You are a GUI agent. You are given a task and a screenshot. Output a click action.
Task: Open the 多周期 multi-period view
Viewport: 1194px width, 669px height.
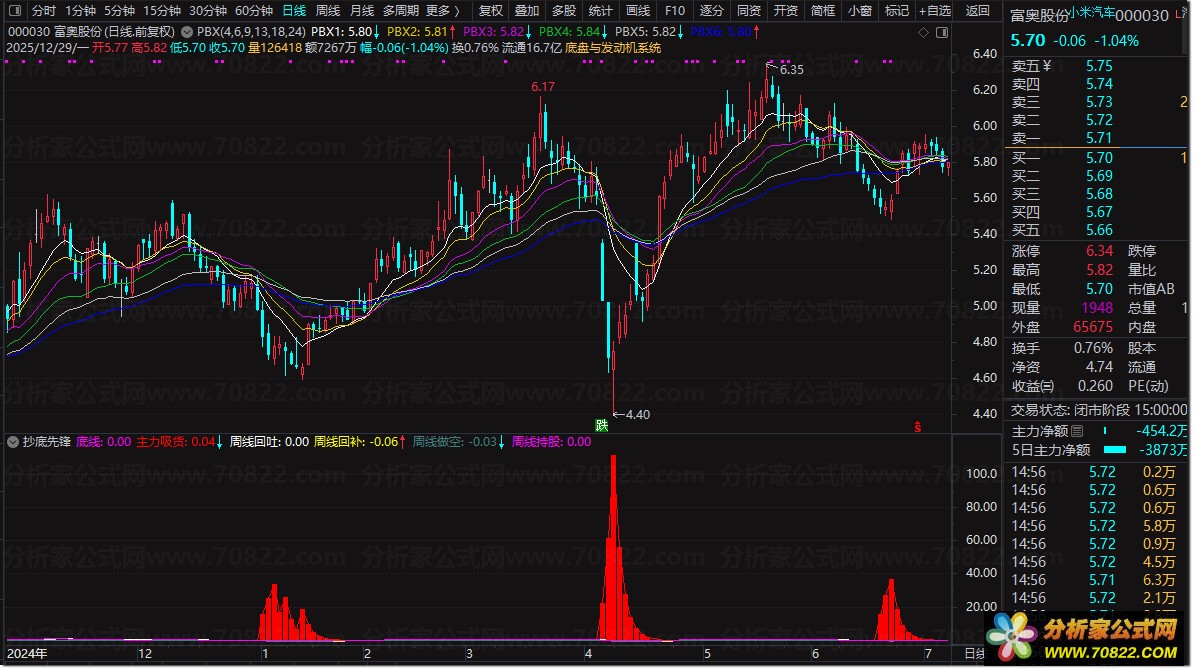tap(401, 11)
